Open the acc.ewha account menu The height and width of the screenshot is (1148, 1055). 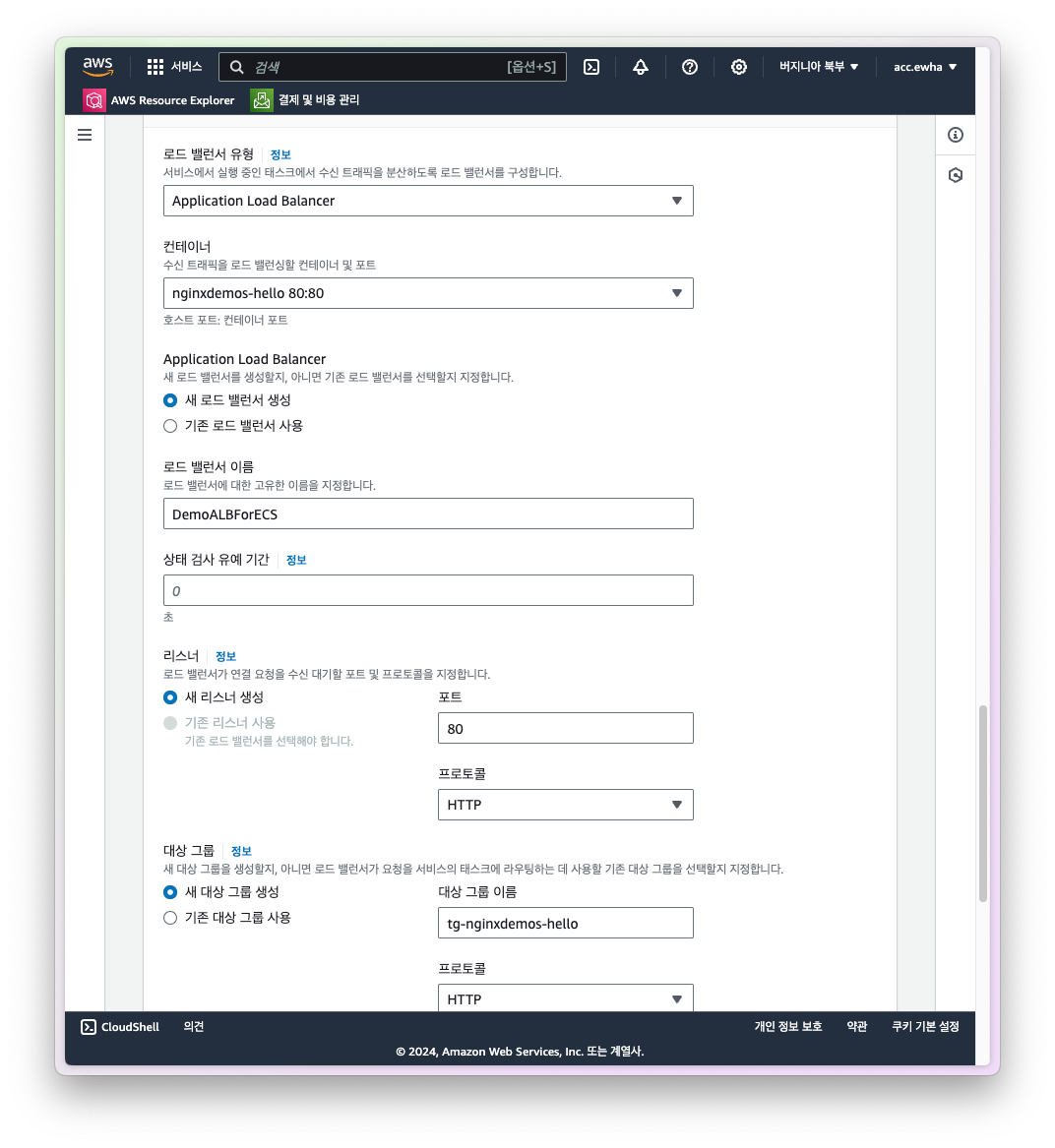[924, 67]
